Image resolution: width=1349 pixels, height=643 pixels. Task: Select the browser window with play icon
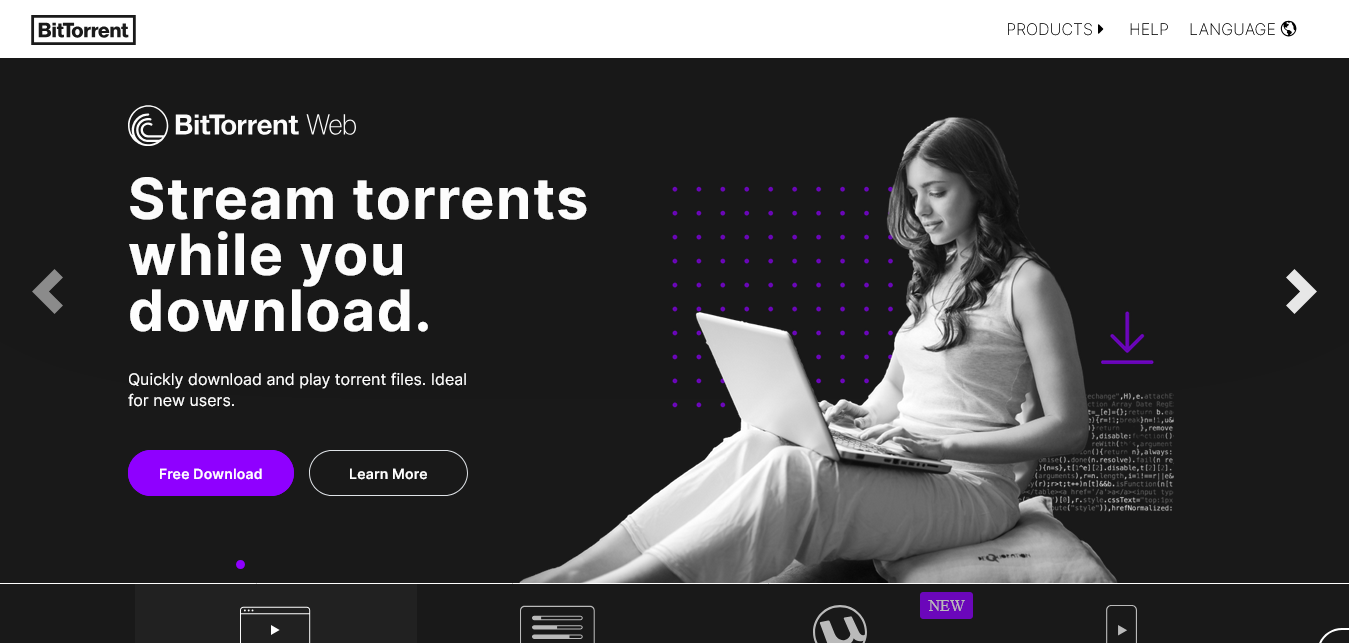(275, 625)
